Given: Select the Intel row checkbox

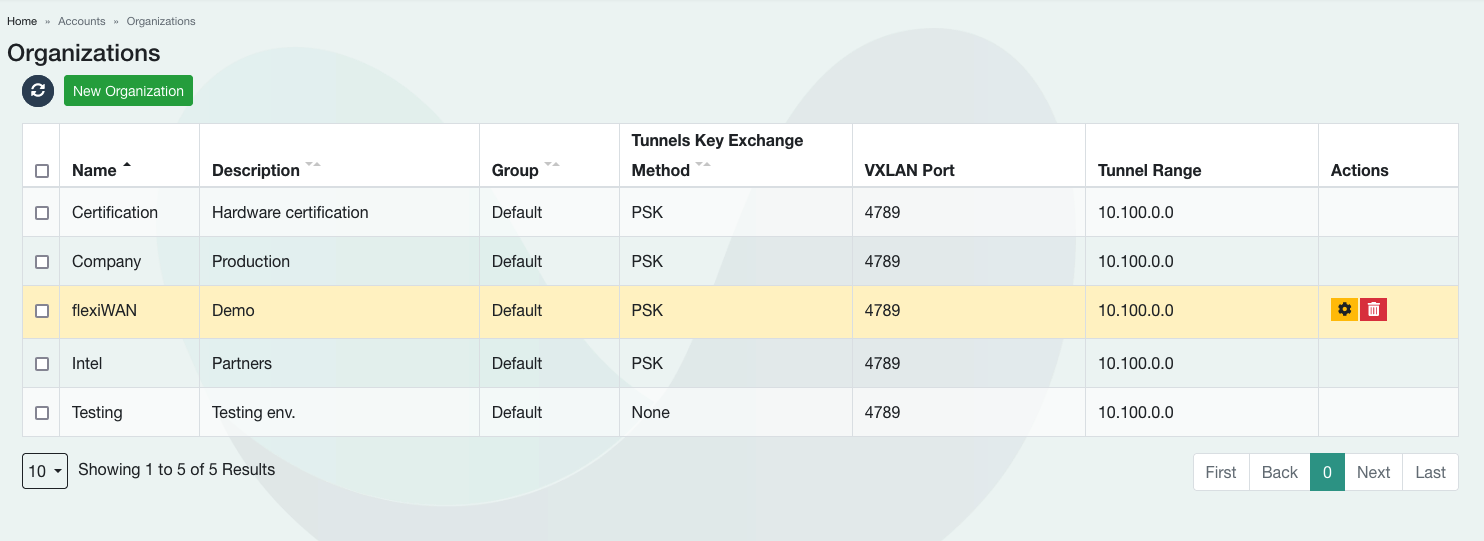Looking at the screenshot, I should click(x=42, y=364).
